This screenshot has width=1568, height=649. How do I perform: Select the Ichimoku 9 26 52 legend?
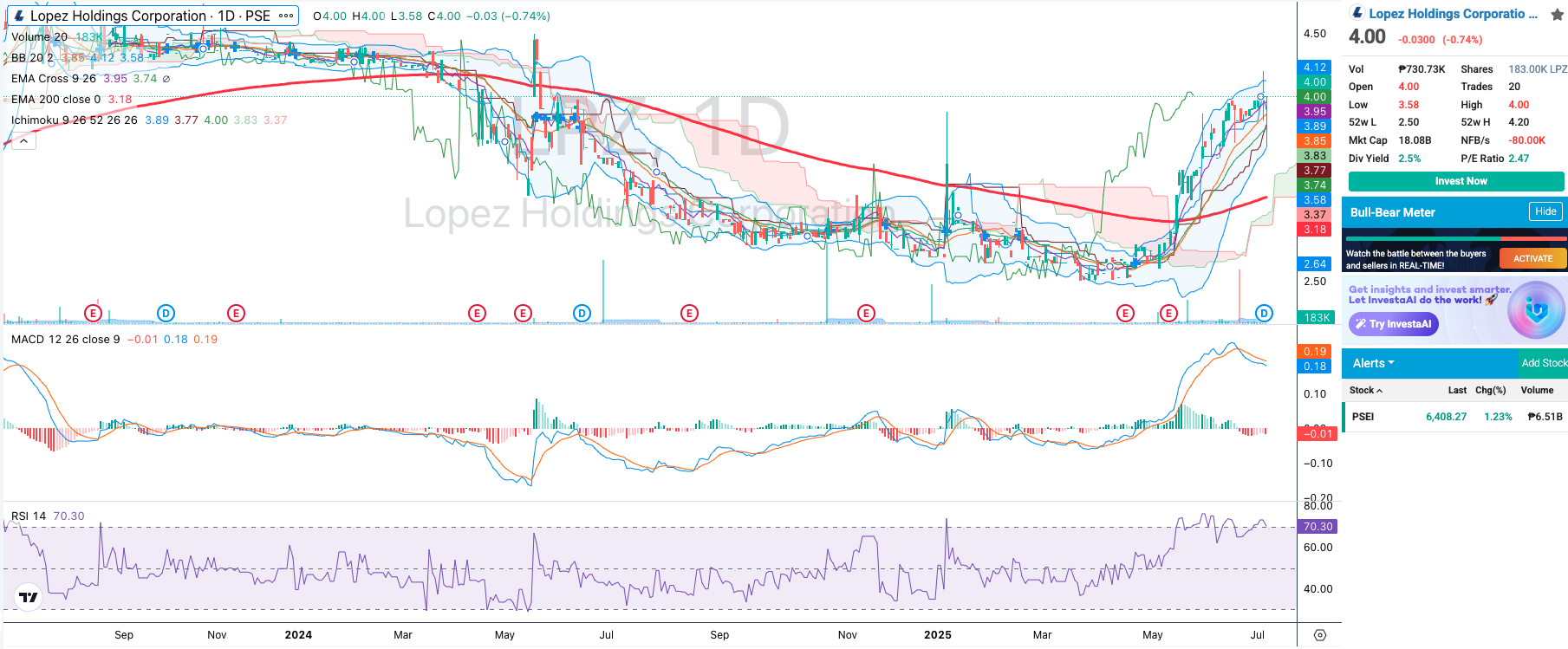point(74,120)
